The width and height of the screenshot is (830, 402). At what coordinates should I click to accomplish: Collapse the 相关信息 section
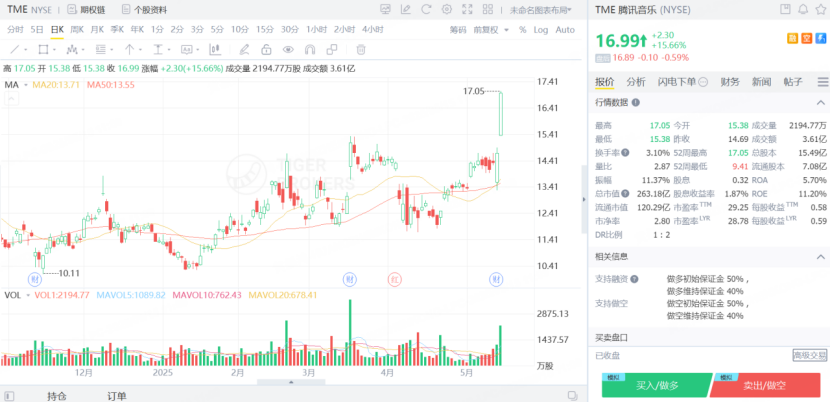(x=821, y=256)
